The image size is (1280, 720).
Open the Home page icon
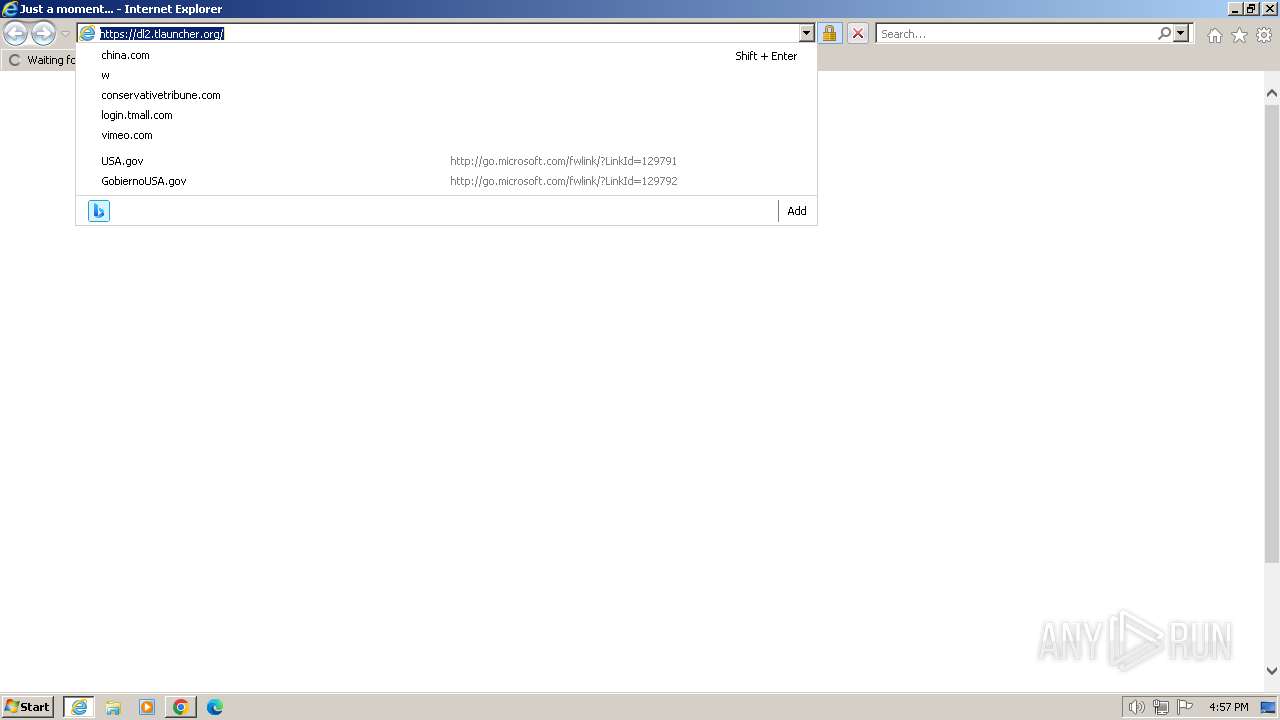[x=1214, y=35]
